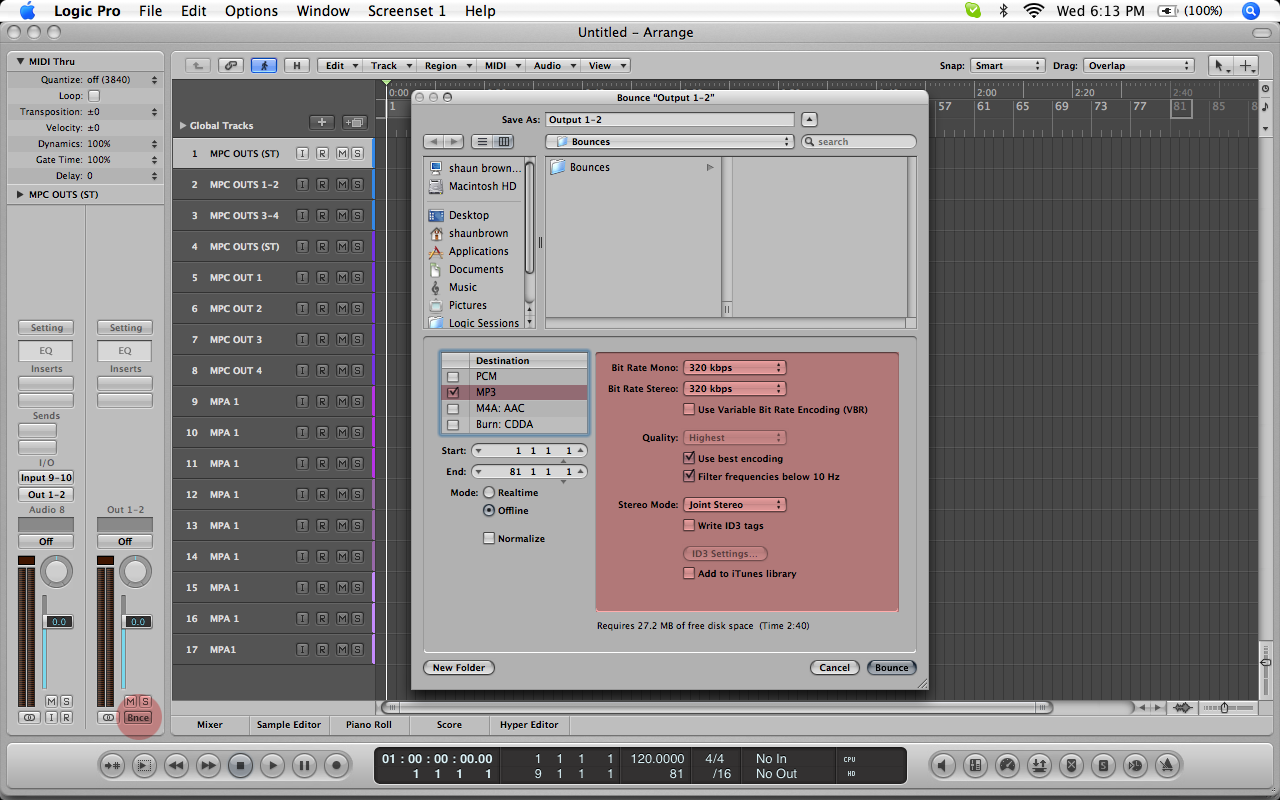Toggle the Hide view H button
1280x800 pixels.
(296, 65)
